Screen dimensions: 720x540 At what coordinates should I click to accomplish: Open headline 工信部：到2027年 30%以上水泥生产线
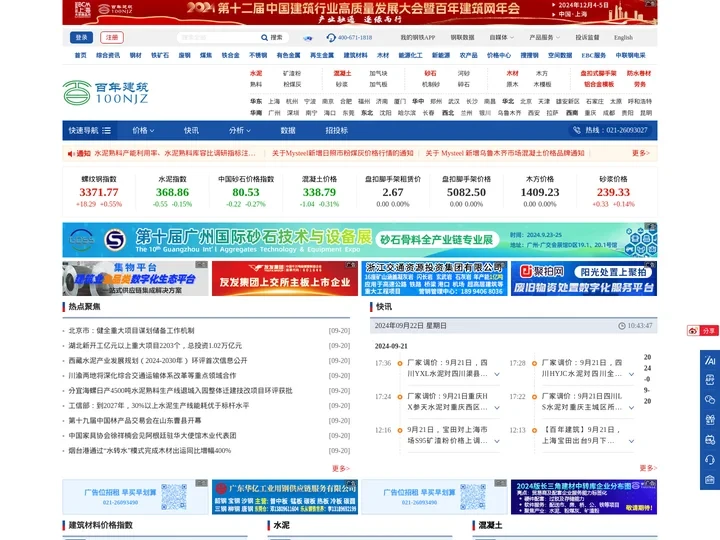pos(159,405)
